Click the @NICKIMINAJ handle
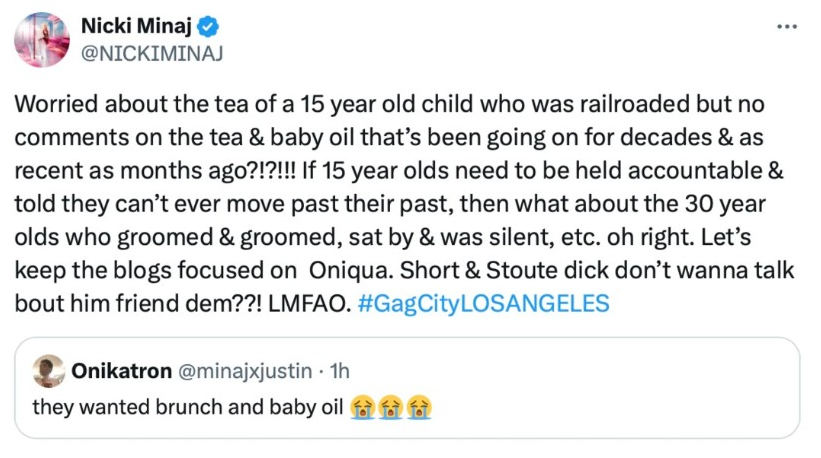Screen dimensions: 821x458 coord(152,53)
